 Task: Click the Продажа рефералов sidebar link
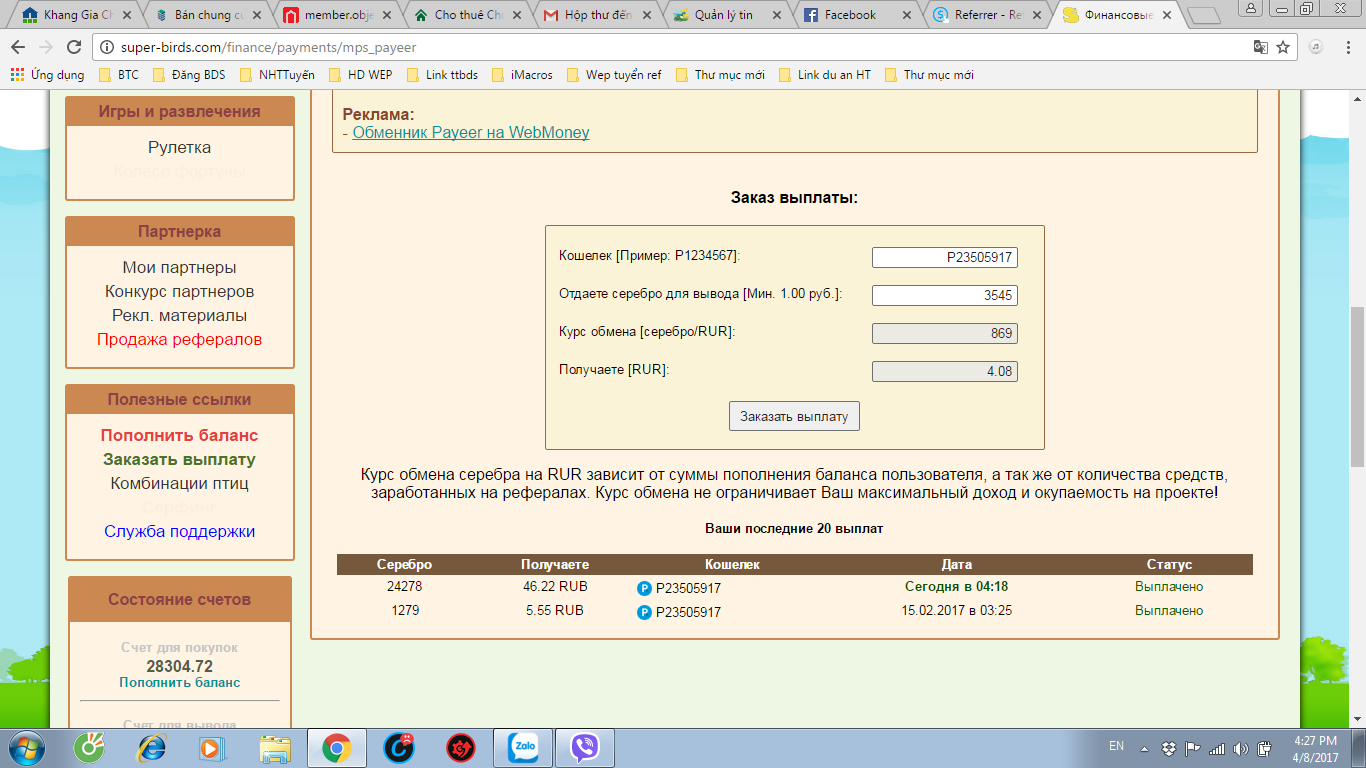point(180,339)
